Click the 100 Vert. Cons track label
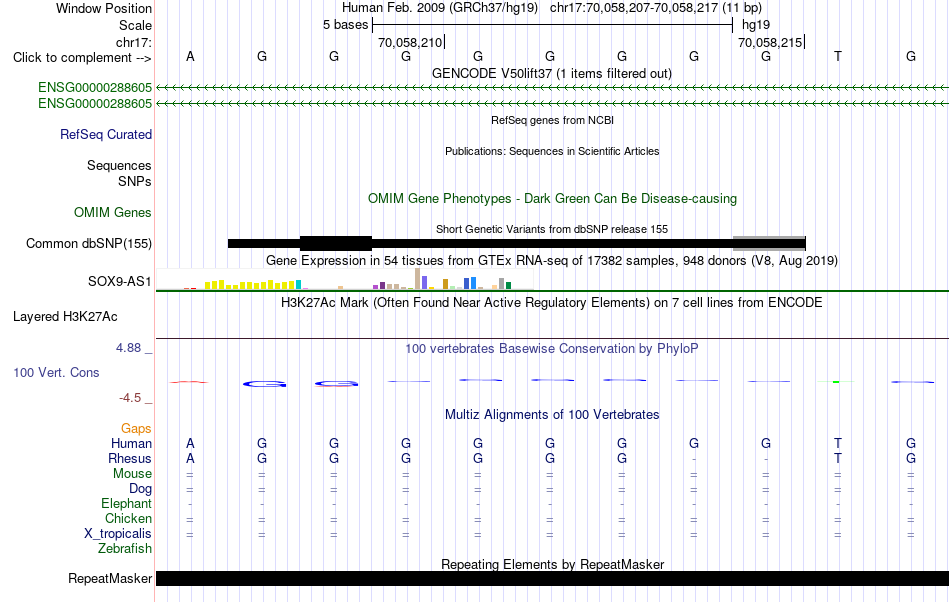Image resolution: width=950 pixels, height=602 pixels. [56, 372]
